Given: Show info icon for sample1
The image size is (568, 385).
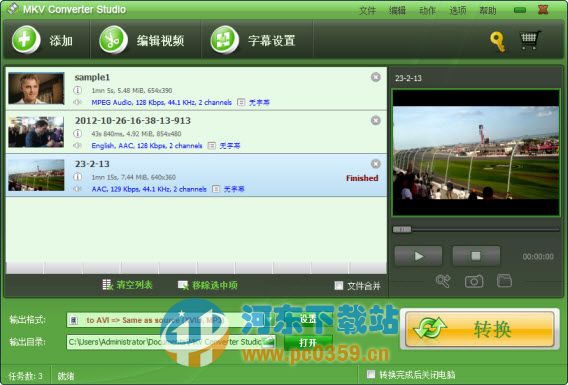Looking at the screenshot, I should coord(78,90).
